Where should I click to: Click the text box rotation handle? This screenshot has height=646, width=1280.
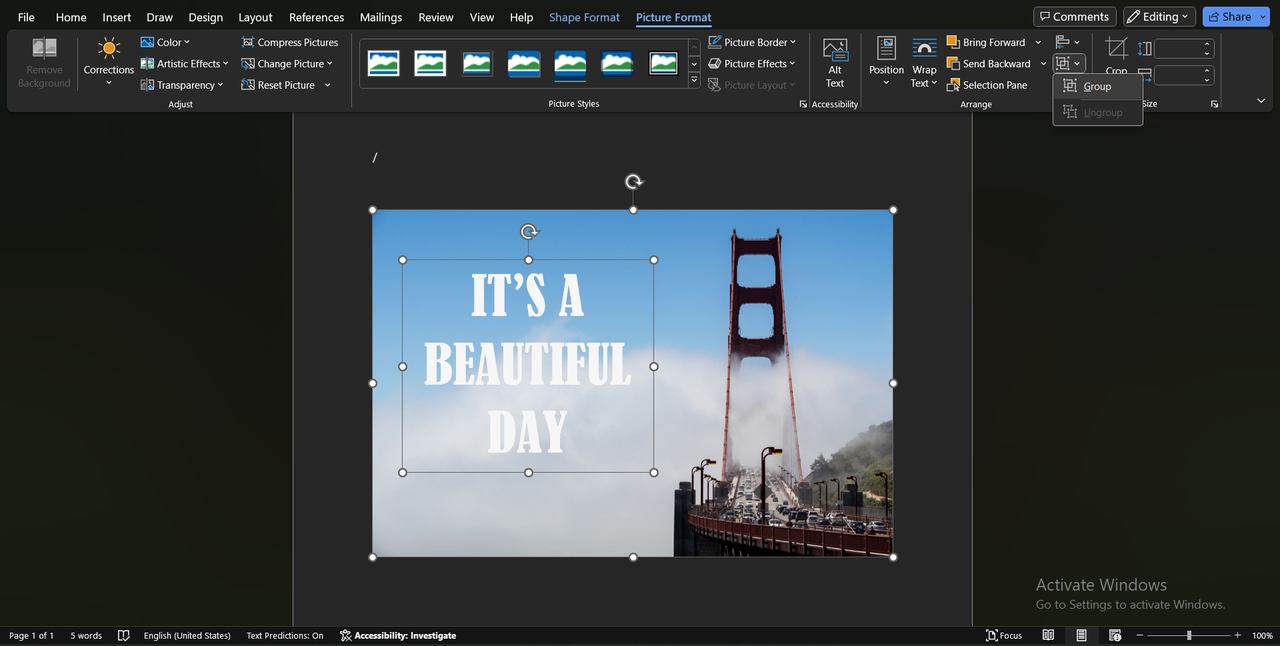(529, 232)
